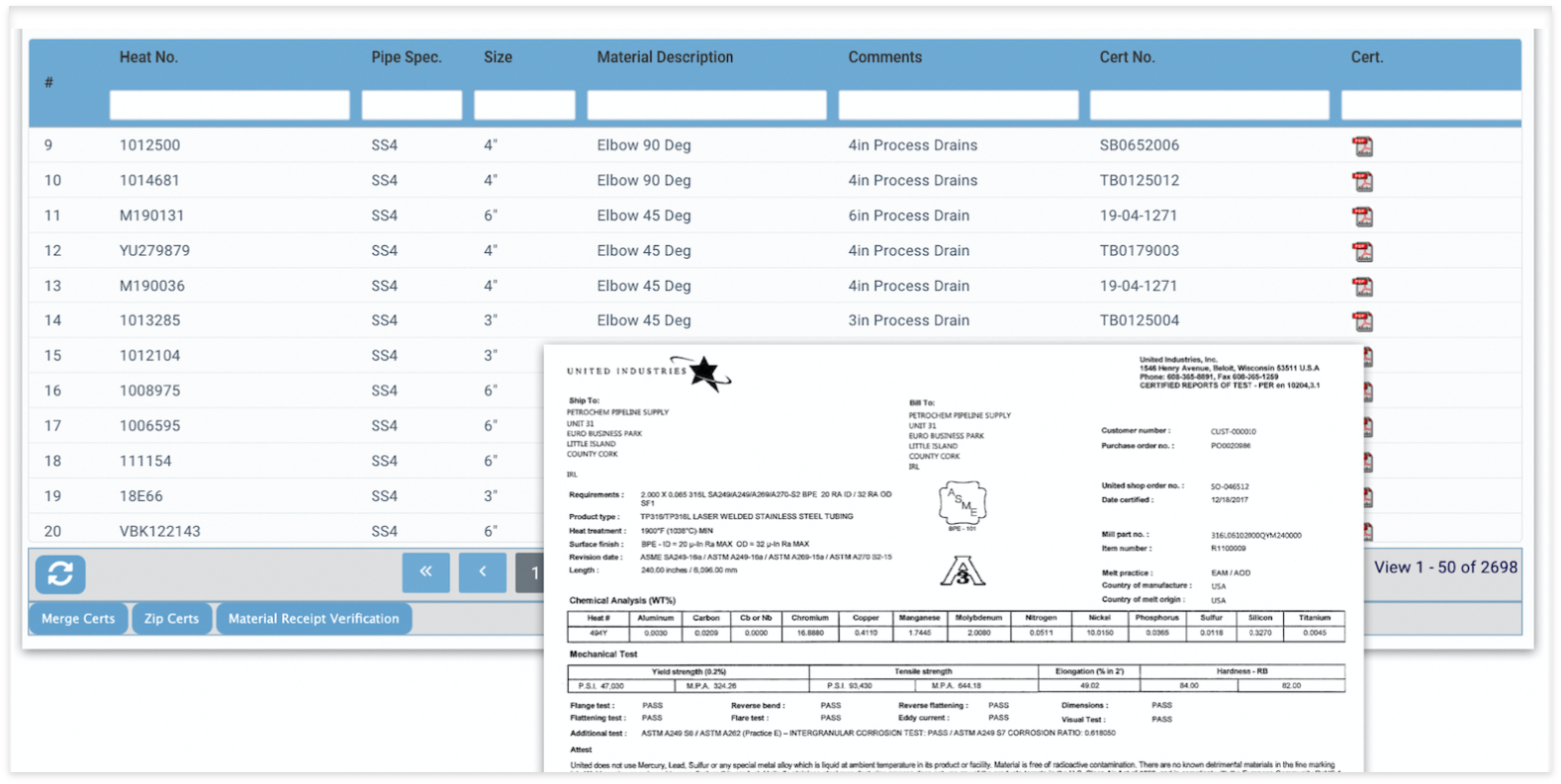This screenshot has width=1561, height=784.
Task: Sort by Material Description column header
Action: (x=665, y=57)
